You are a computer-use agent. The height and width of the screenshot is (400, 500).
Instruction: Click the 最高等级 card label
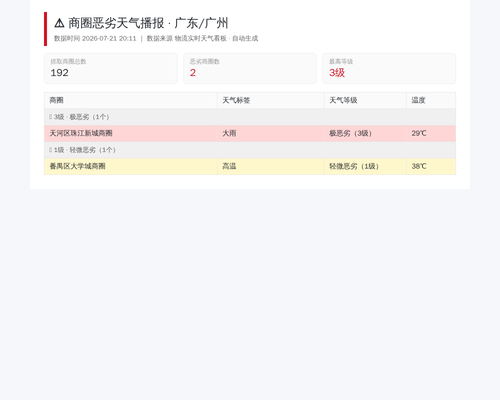click(341, 61)
